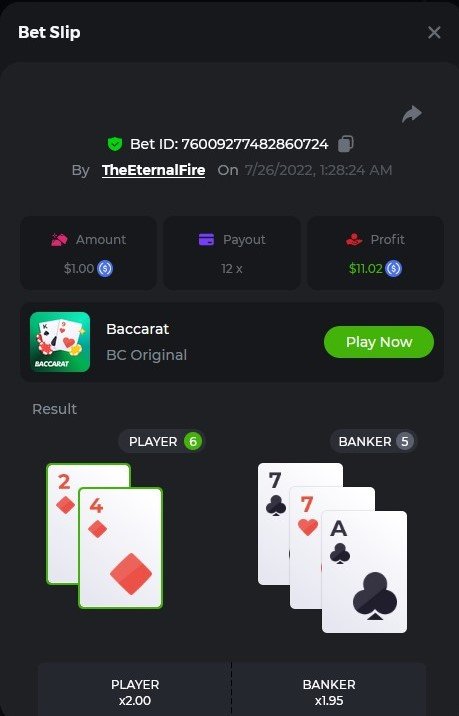This screenshot has height=716, width=459.
Task: Click the Baccarat game thumbnail
Action: coord(60,342)
